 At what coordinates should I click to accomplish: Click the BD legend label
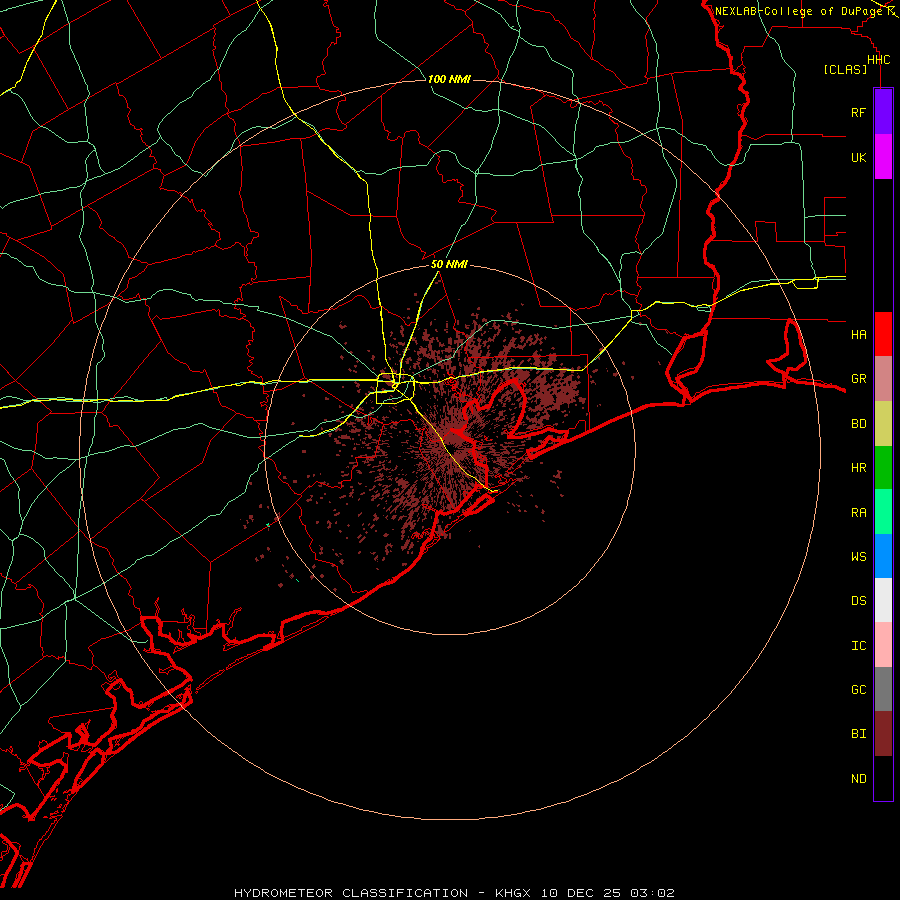point(858,424)
